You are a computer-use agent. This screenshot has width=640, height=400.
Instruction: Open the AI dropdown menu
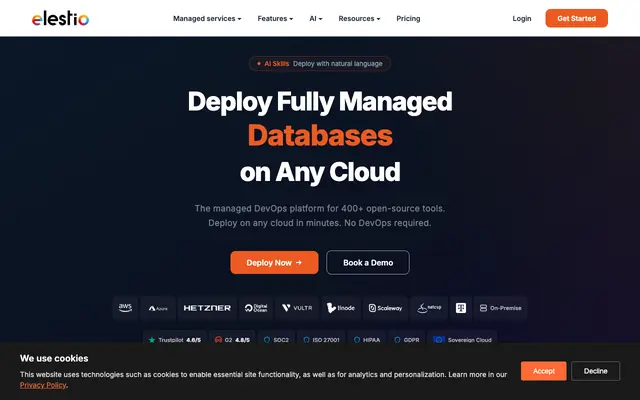pos(316,18)
